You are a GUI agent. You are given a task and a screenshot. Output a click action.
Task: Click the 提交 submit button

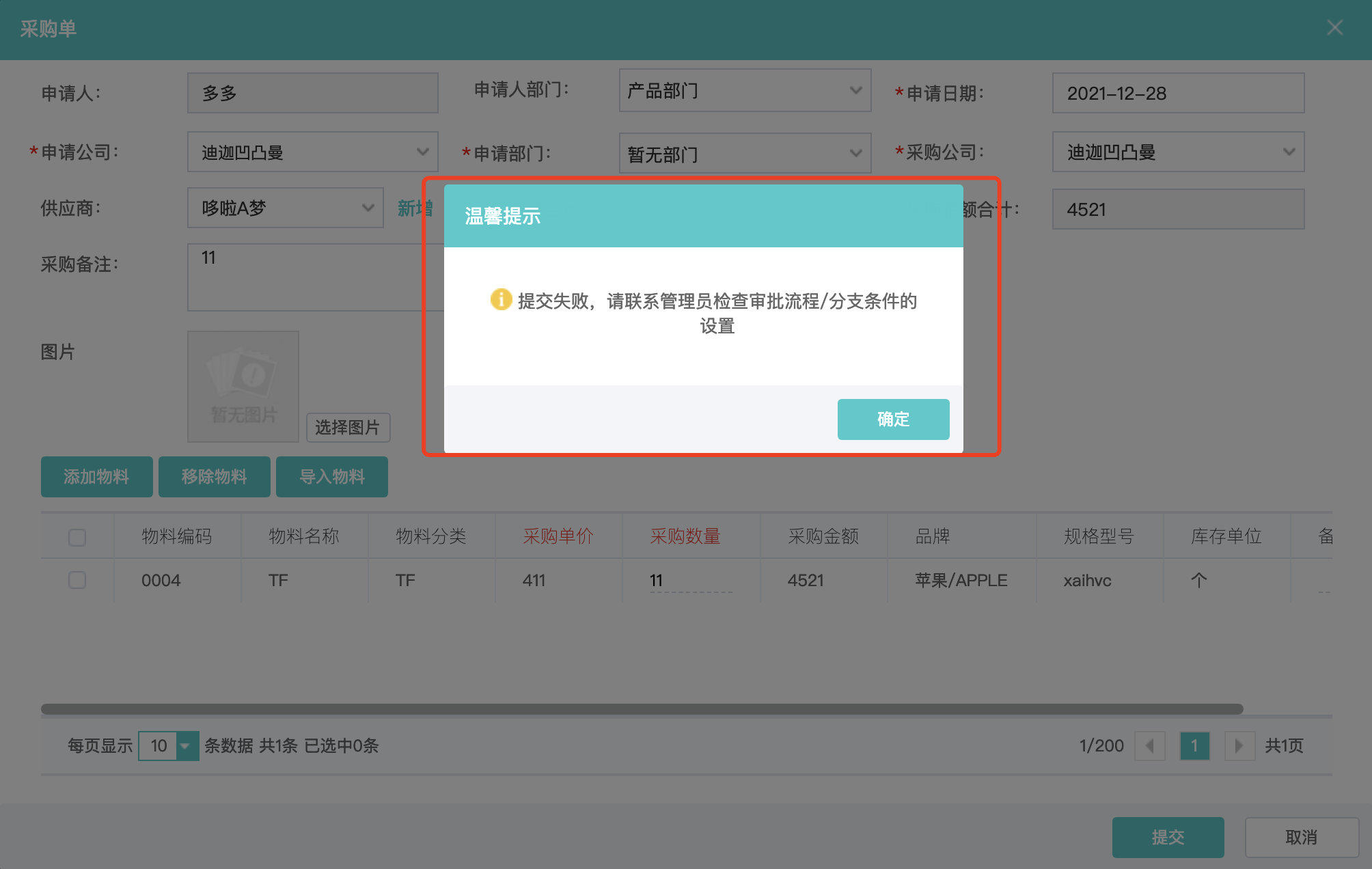click(1167, 837)
